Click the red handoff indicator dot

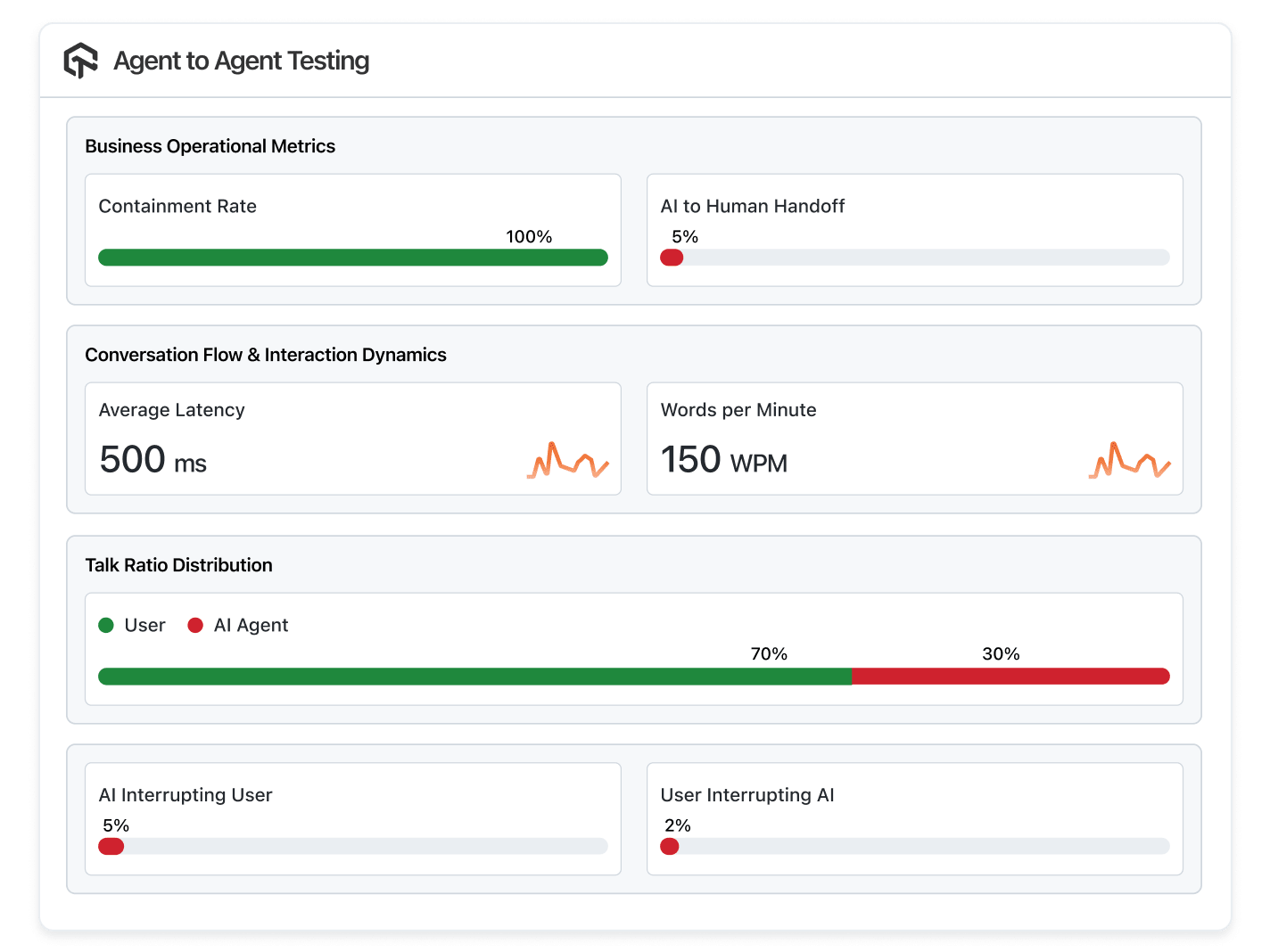pos(672,257)
